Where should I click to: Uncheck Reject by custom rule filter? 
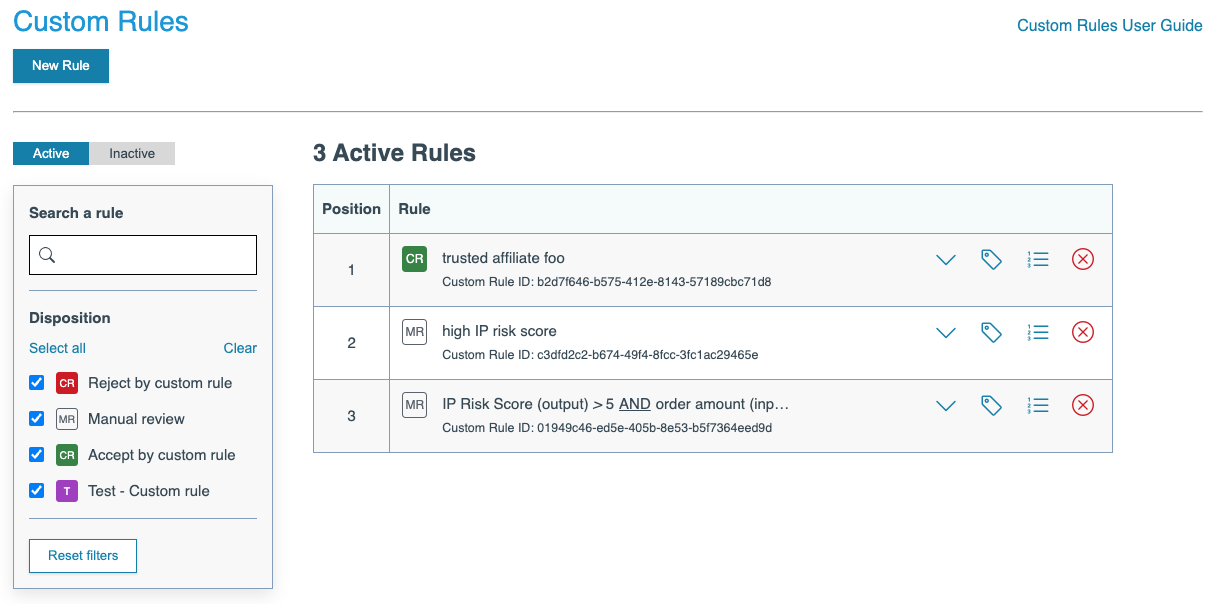point(37,383)
